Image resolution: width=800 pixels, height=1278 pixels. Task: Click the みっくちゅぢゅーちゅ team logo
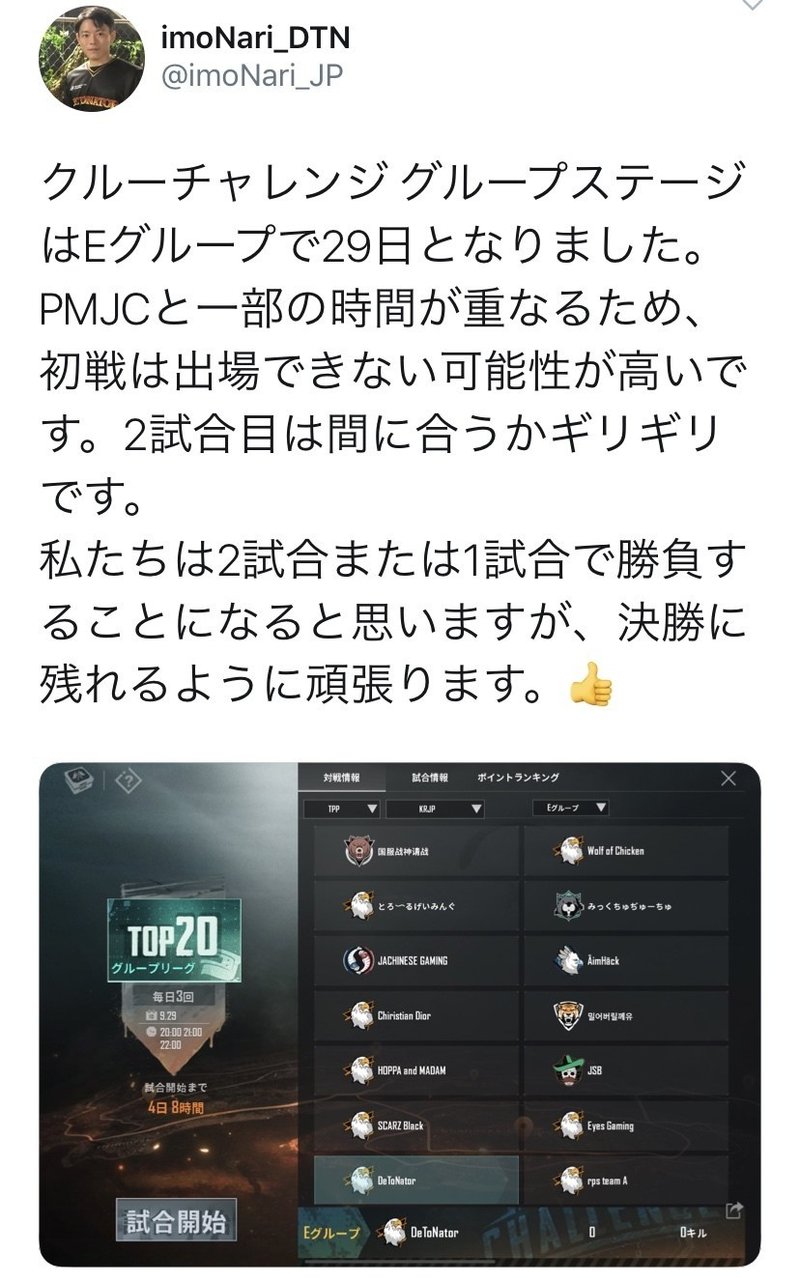pyautogui.click(x=567, y=906)
